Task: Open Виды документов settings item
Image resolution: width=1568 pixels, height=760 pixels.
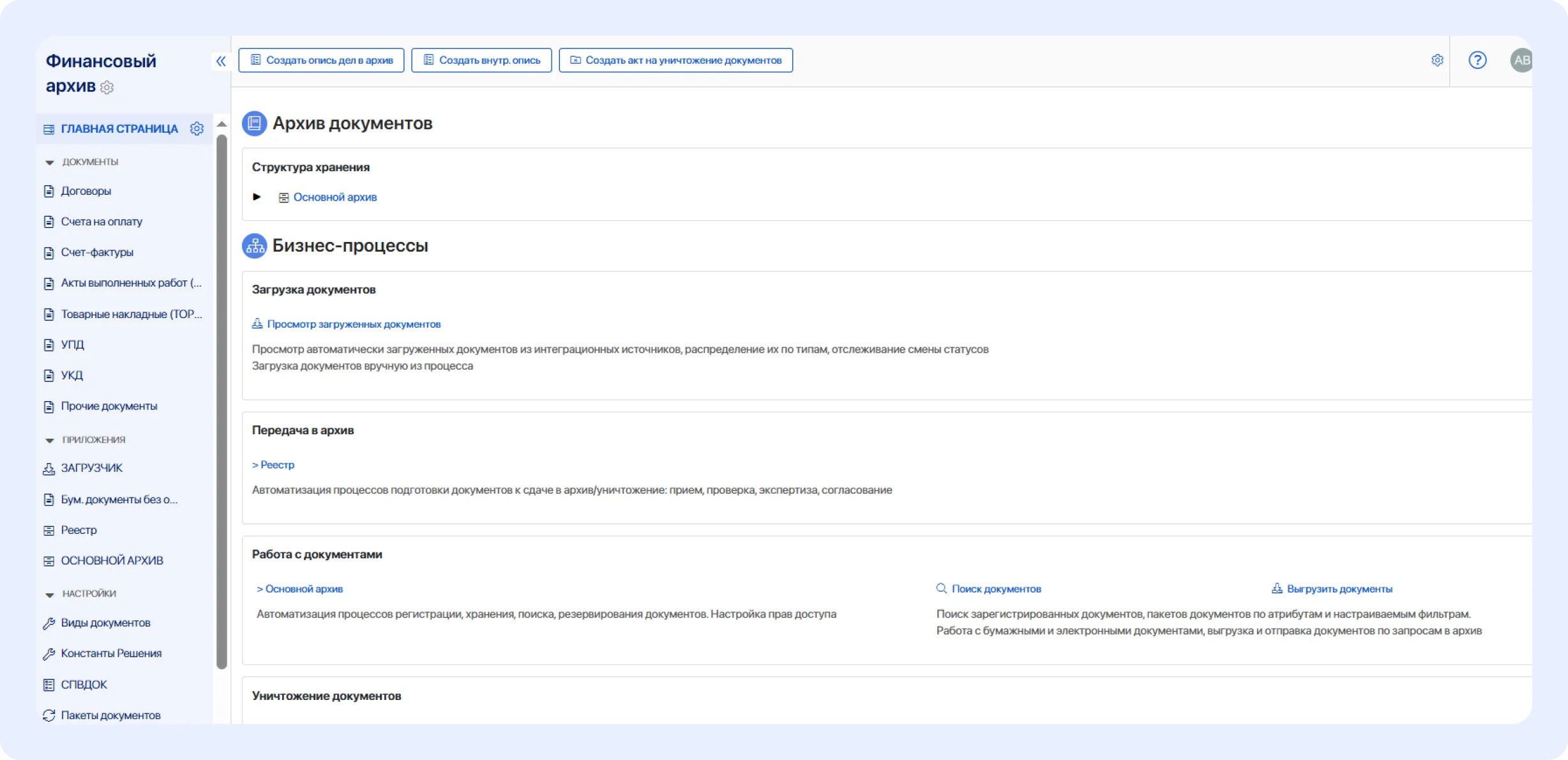Action: (105, 623)
